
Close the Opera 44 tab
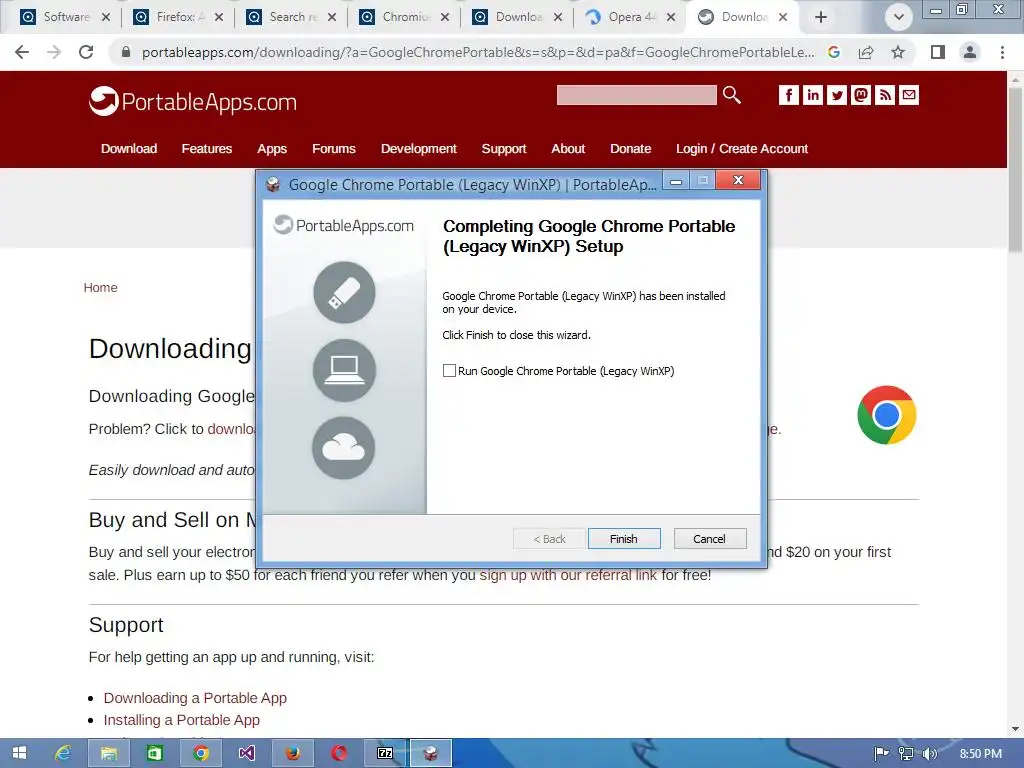(x=671, y=18)
